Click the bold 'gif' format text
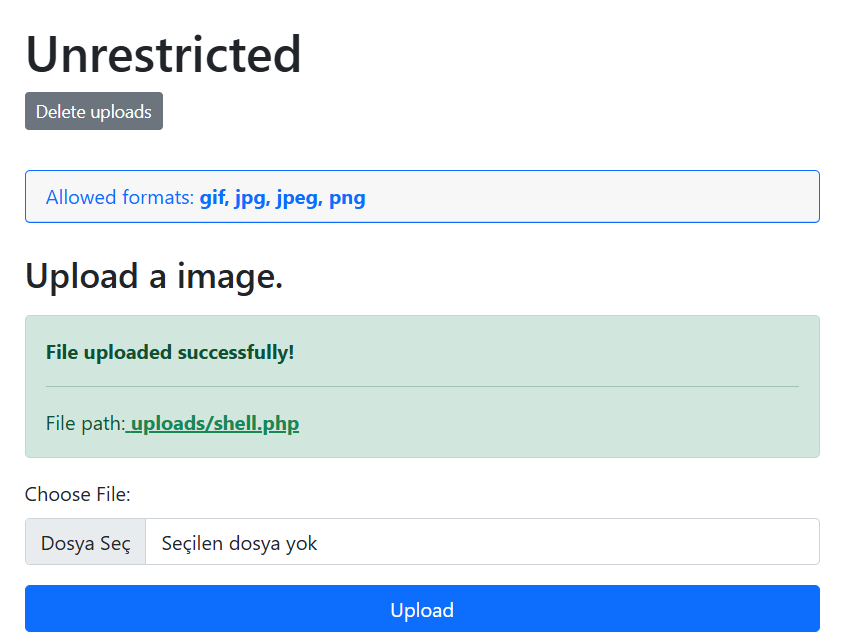 [x=214, y=198]
